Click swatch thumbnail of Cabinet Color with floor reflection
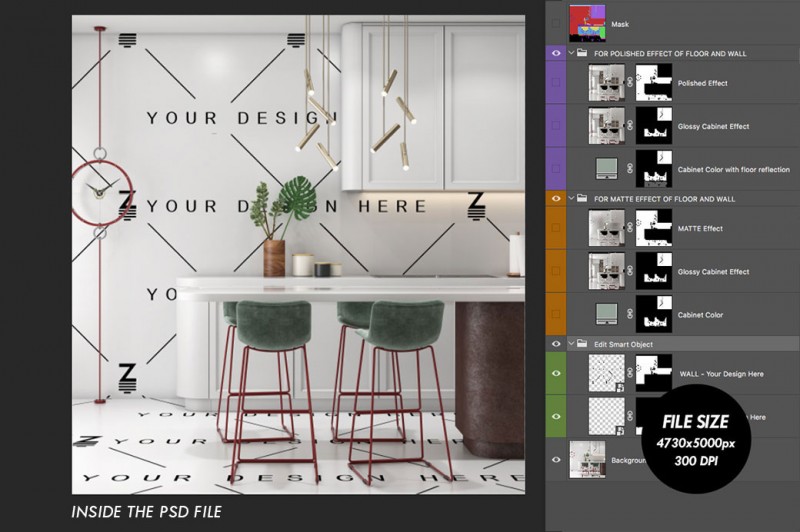 607,169
